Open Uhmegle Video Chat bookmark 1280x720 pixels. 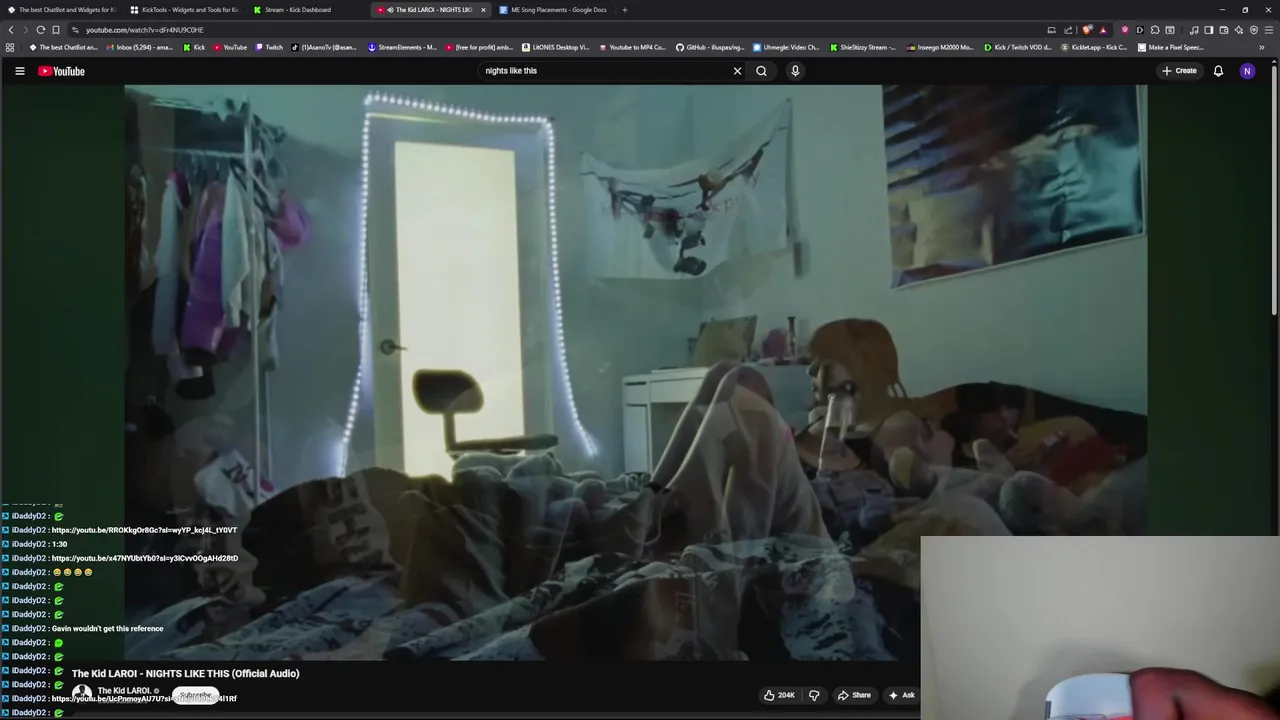(785, 47)
